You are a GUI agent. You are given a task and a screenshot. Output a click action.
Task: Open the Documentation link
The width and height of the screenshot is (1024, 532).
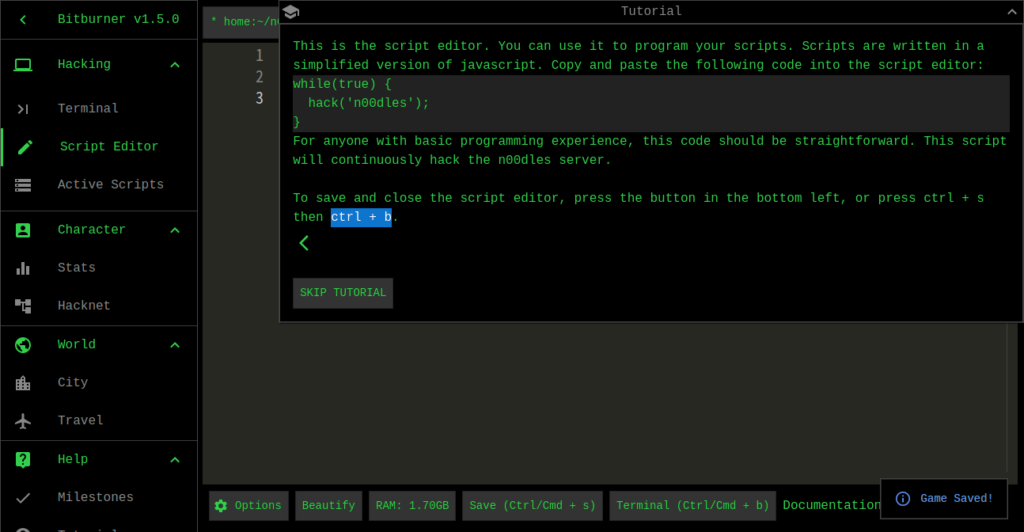831,505
